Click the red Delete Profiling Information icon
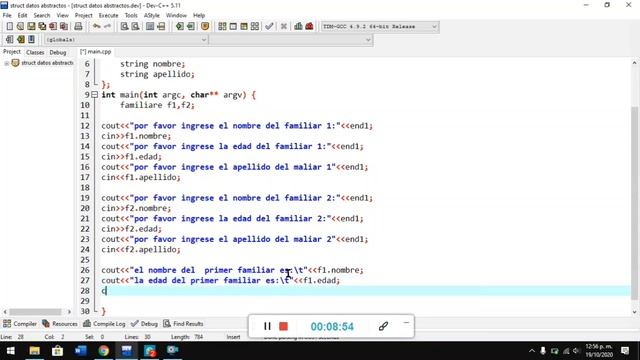This screenshot has width=640, height=360. coord(309,27)
